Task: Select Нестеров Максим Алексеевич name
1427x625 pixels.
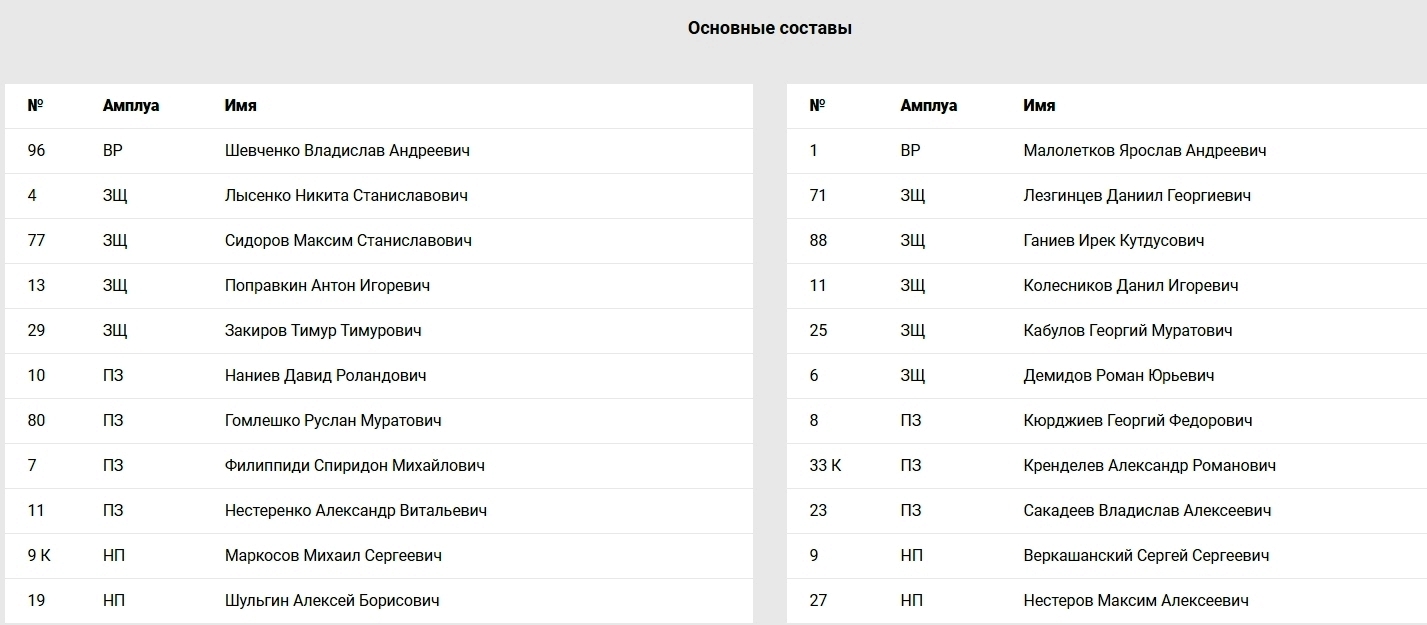Action: (1136, 601)
